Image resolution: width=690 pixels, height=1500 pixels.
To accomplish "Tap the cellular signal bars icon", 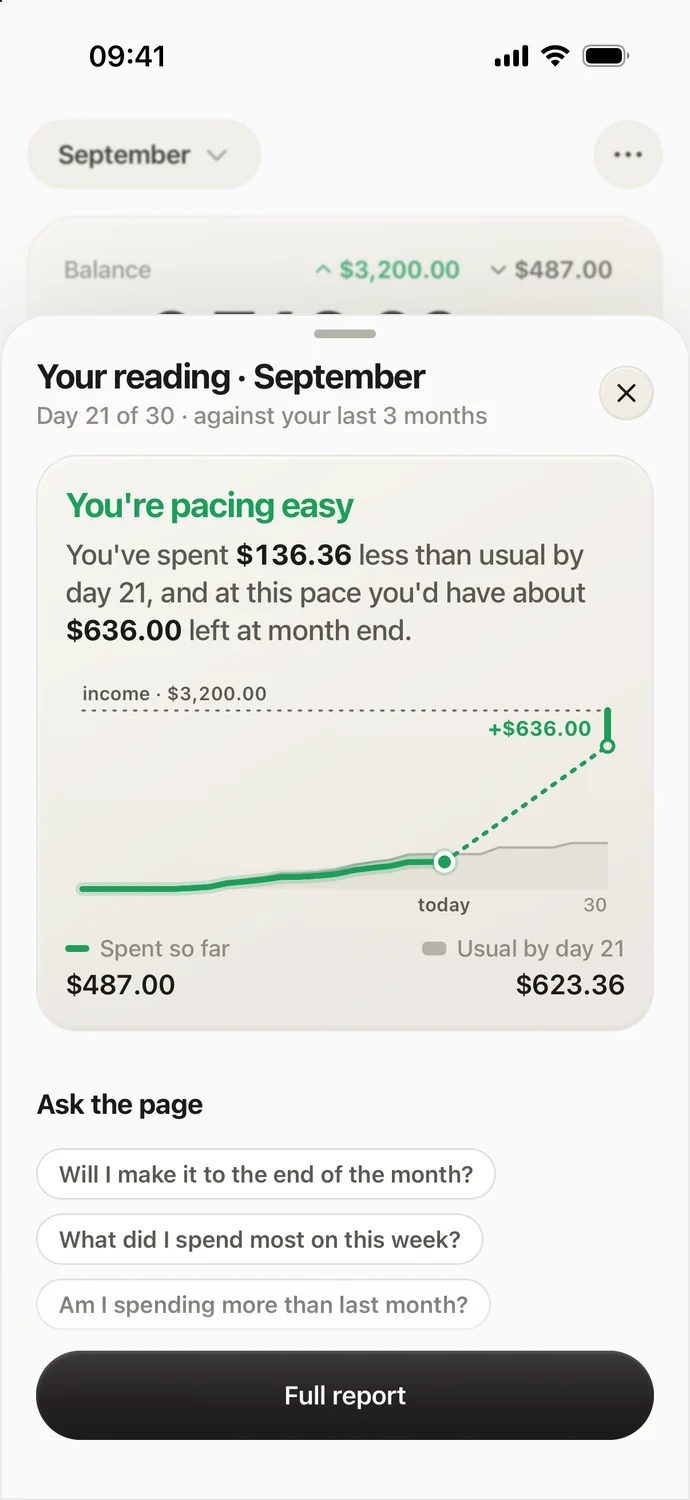I will pyautogui.click(x=512, y=56).
